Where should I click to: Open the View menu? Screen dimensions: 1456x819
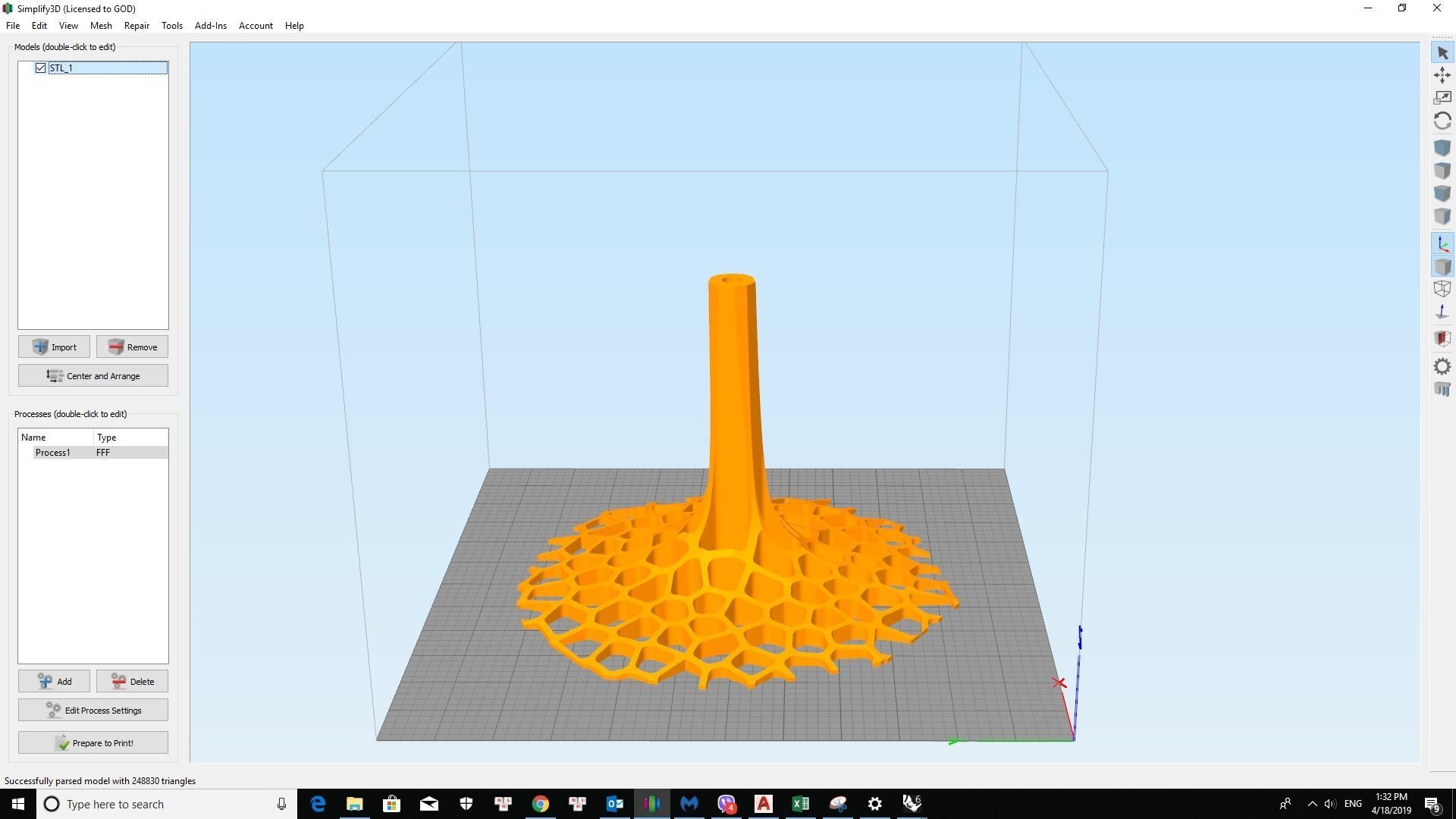[x=68, y=26]
